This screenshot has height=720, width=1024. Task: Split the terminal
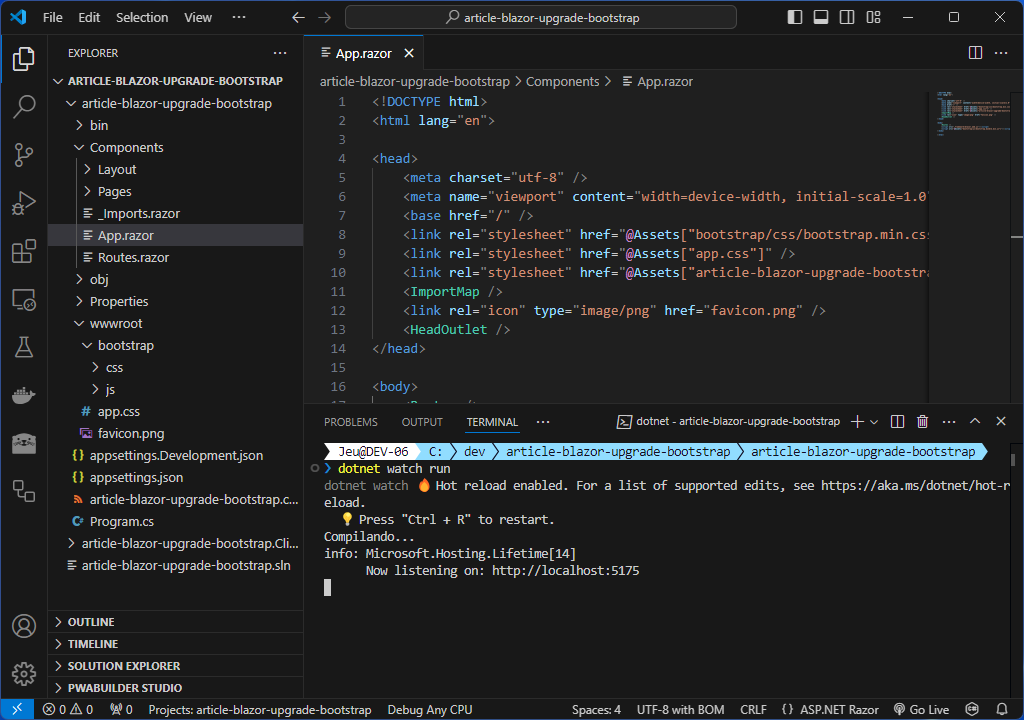tap(897, 422)
